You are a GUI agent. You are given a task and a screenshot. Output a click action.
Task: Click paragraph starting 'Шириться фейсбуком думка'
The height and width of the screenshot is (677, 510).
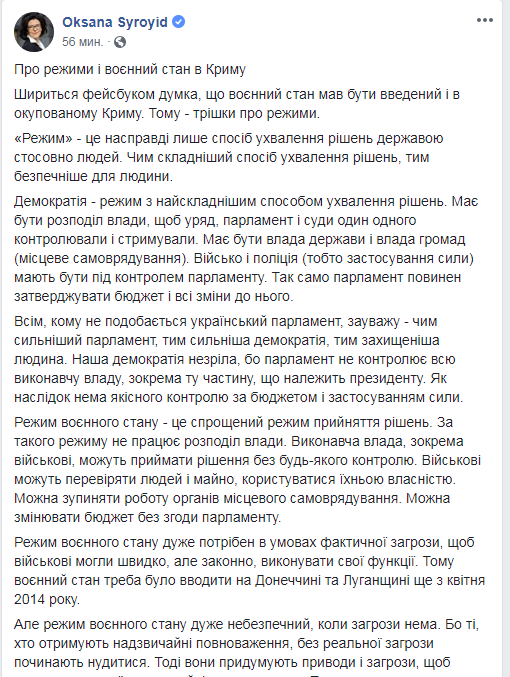click(237, 104)
